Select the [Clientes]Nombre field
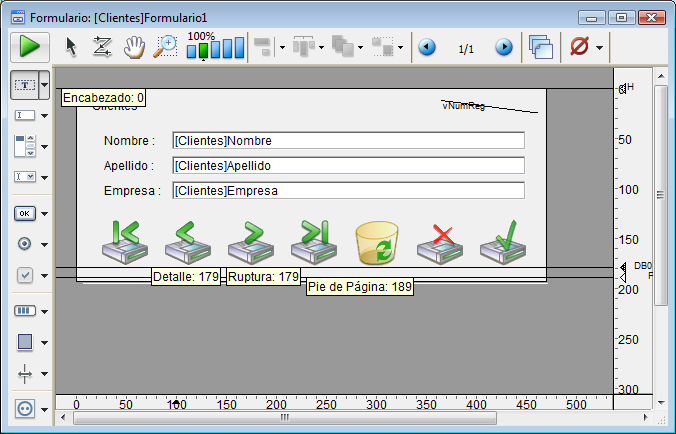The image size is (676, 434). tap(348, 141)
